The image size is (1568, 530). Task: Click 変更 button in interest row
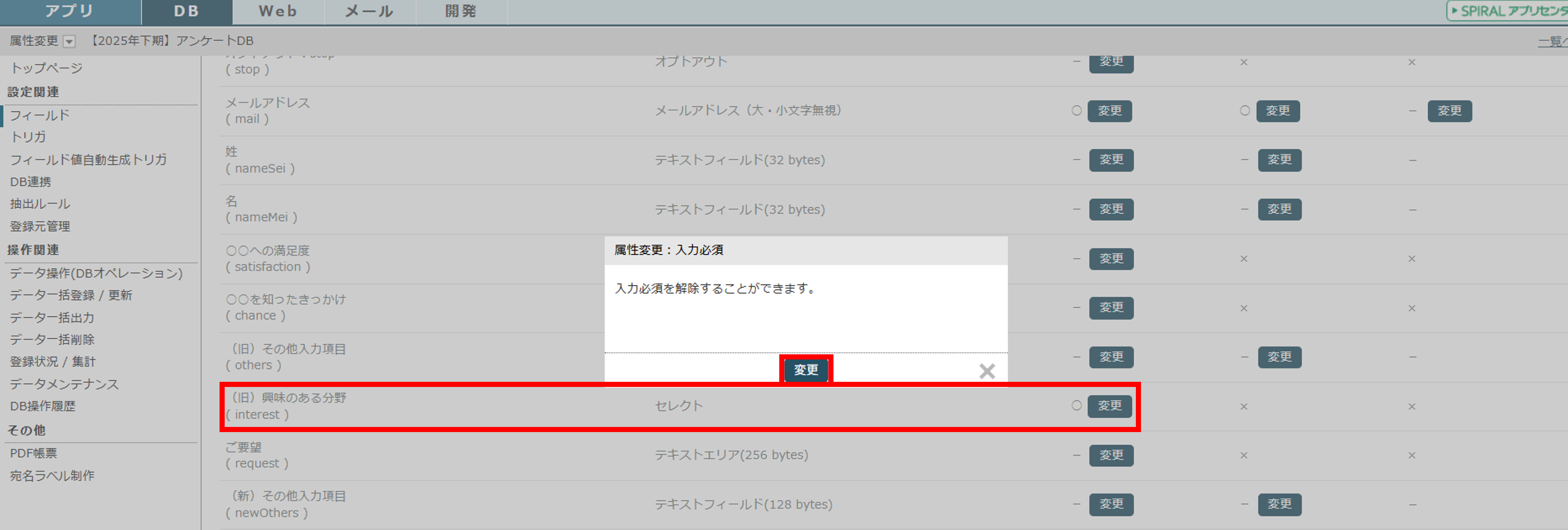1109,406
